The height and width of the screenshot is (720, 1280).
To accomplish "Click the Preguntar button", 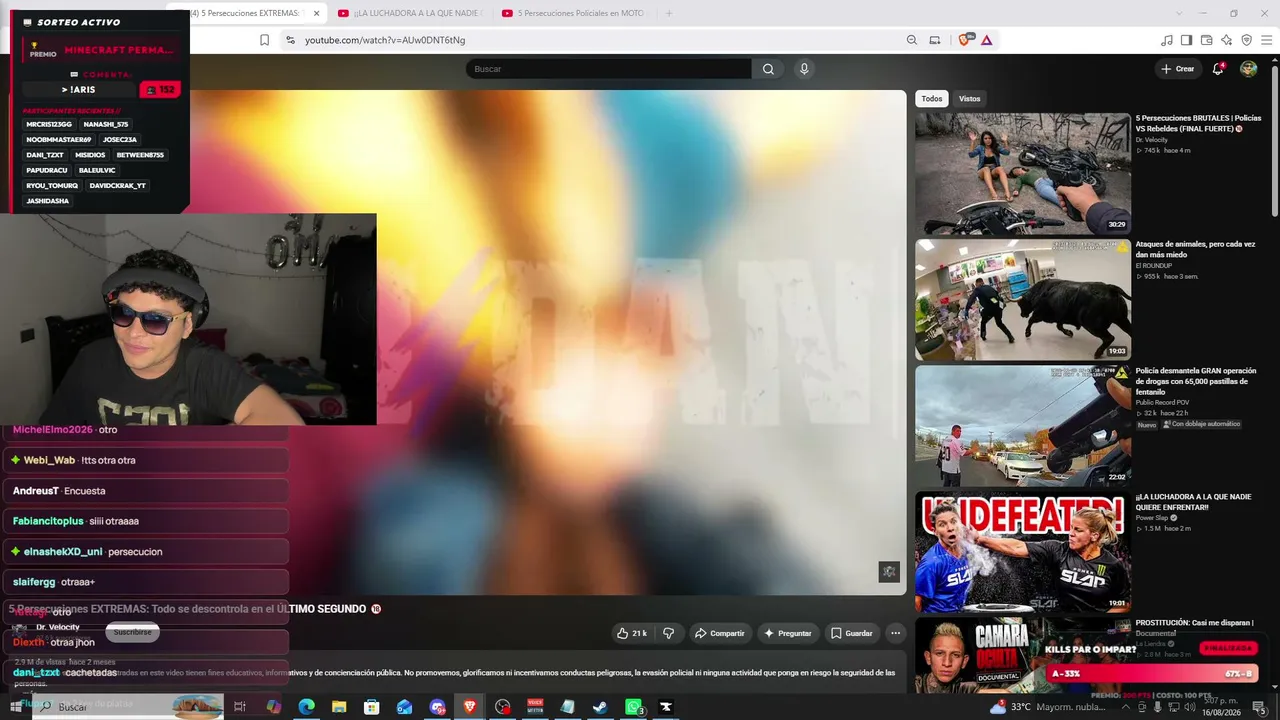I will [x=787, y=633].
